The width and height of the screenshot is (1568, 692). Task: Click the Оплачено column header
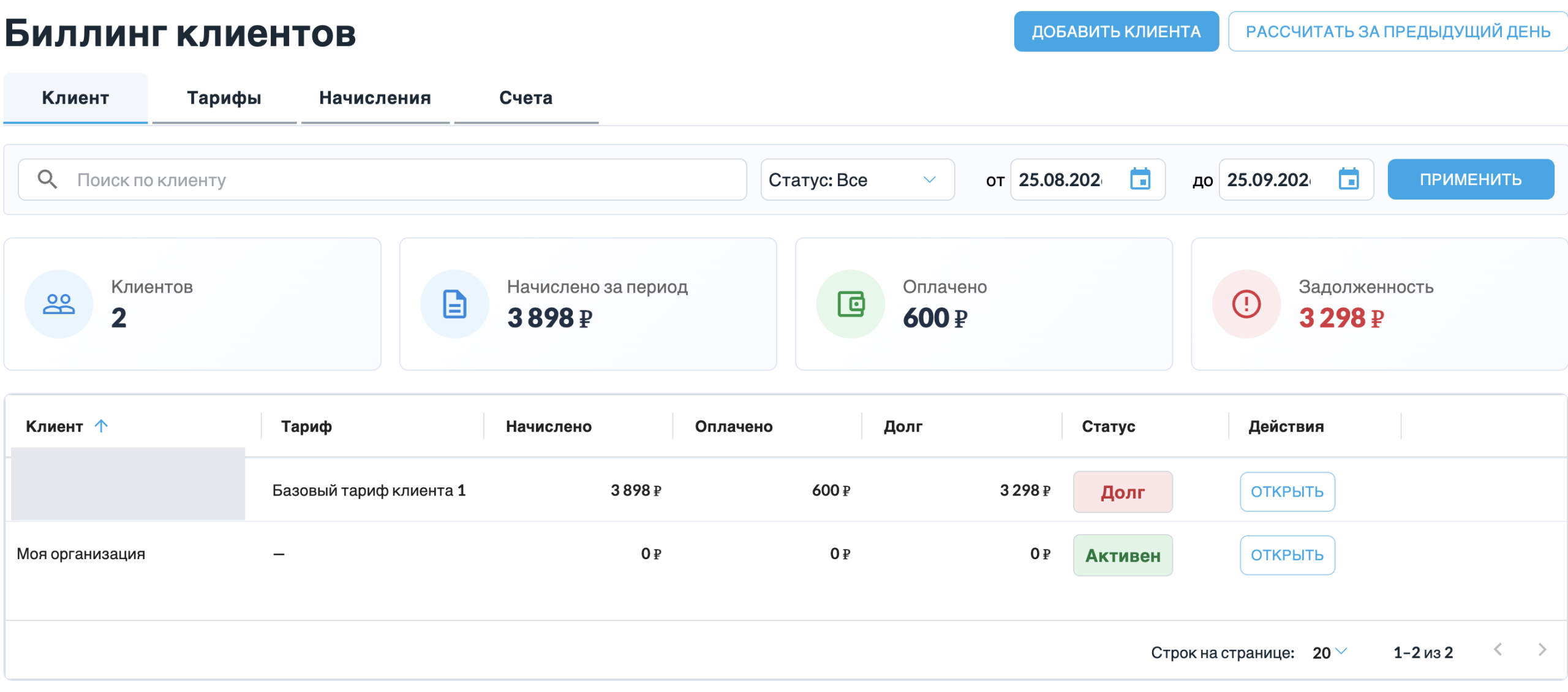pyautogui.click(x=734, y=426)
